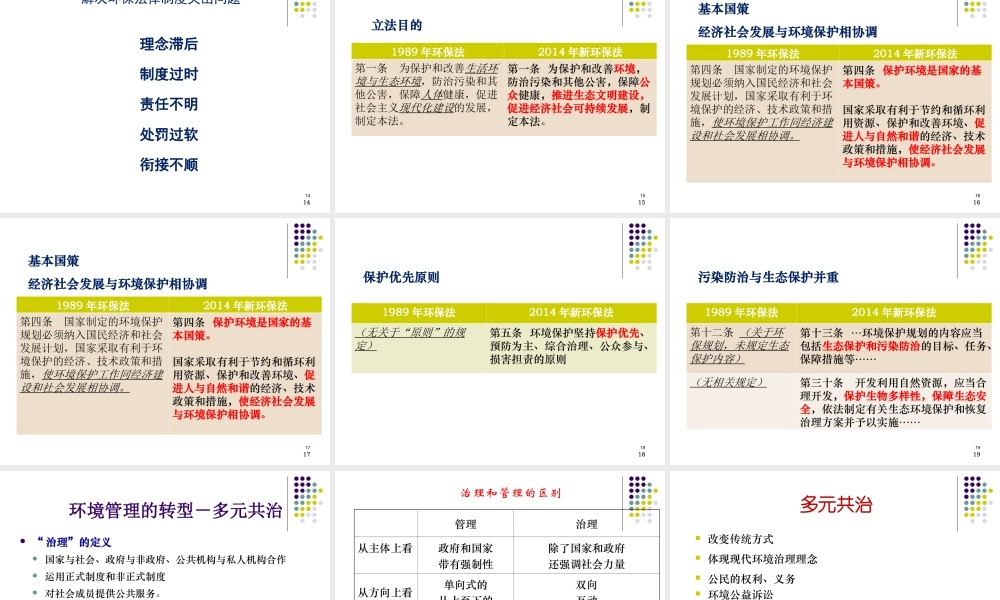Click the text 责任不明
This screenshot has height=600, width=1000.
(169, 104)
